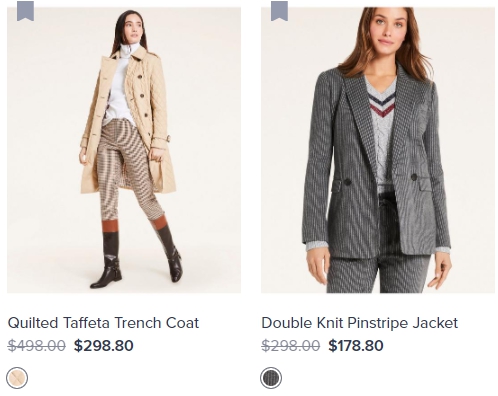Save the trench coat using its ribbon icon
Viewport: 498px width, 396px height.
click(x=25, y=11)
